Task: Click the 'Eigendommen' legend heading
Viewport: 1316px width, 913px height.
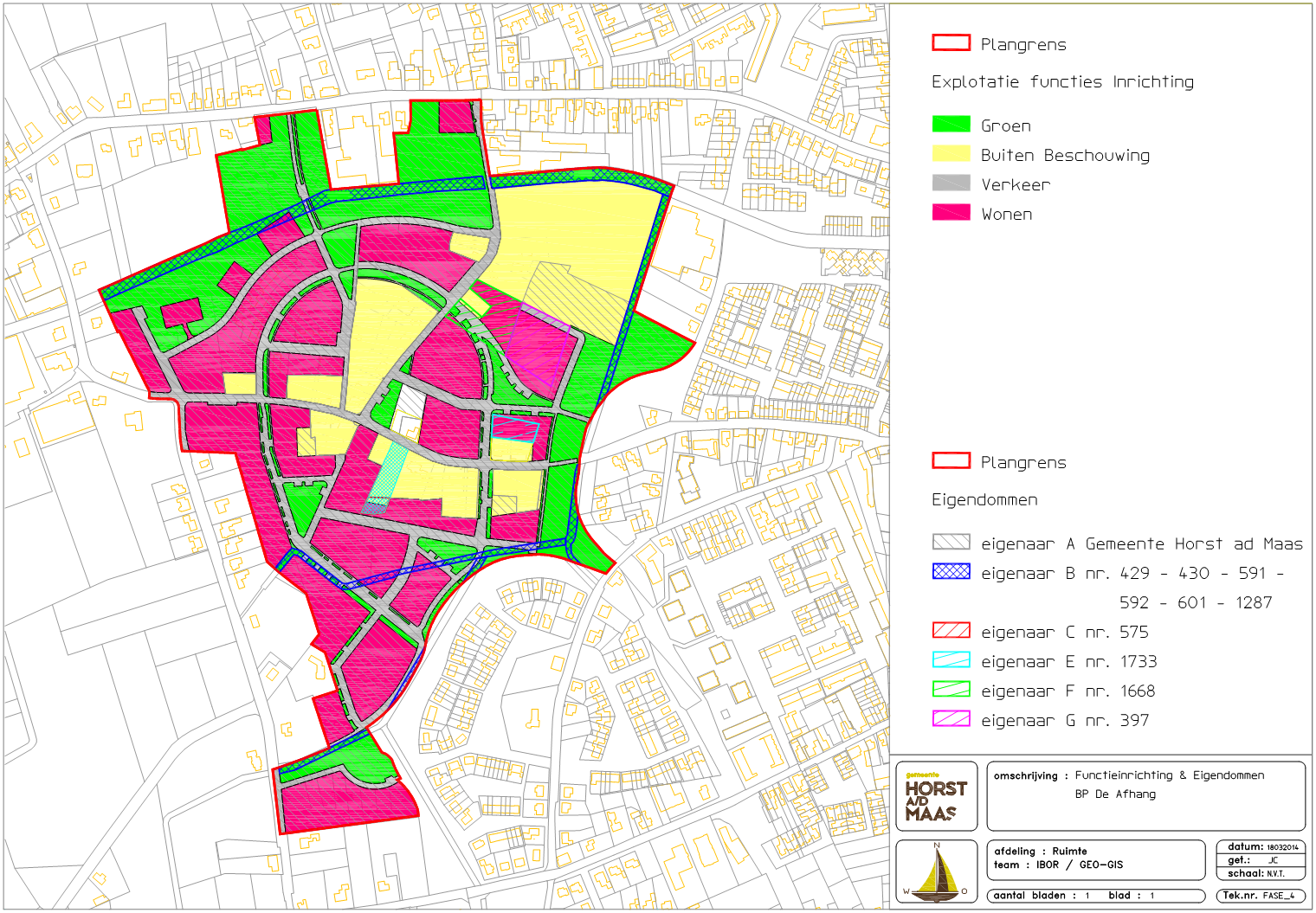Action: (x=984, y=500)
